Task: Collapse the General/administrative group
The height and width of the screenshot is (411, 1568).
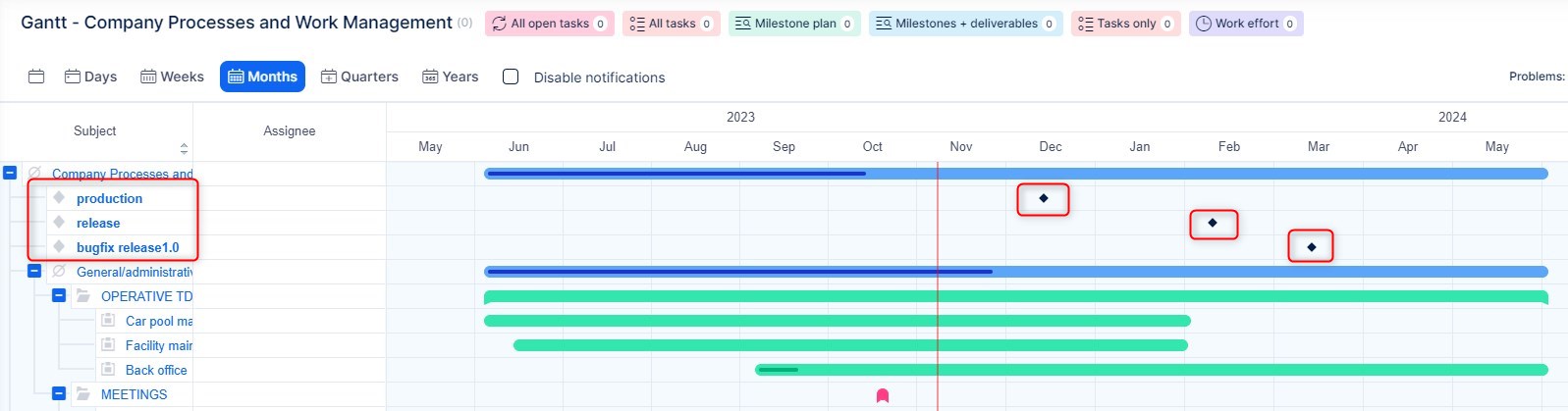Action: click(34, 271)
